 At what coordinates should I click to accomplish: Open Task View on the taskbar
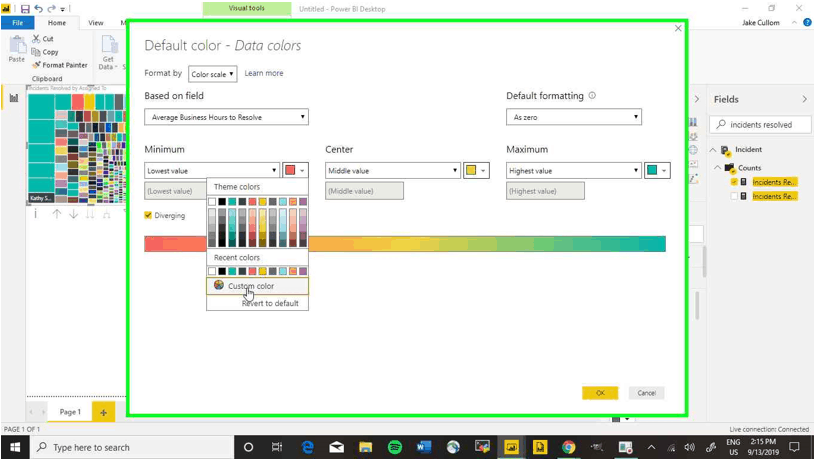[x=277, y=447]
